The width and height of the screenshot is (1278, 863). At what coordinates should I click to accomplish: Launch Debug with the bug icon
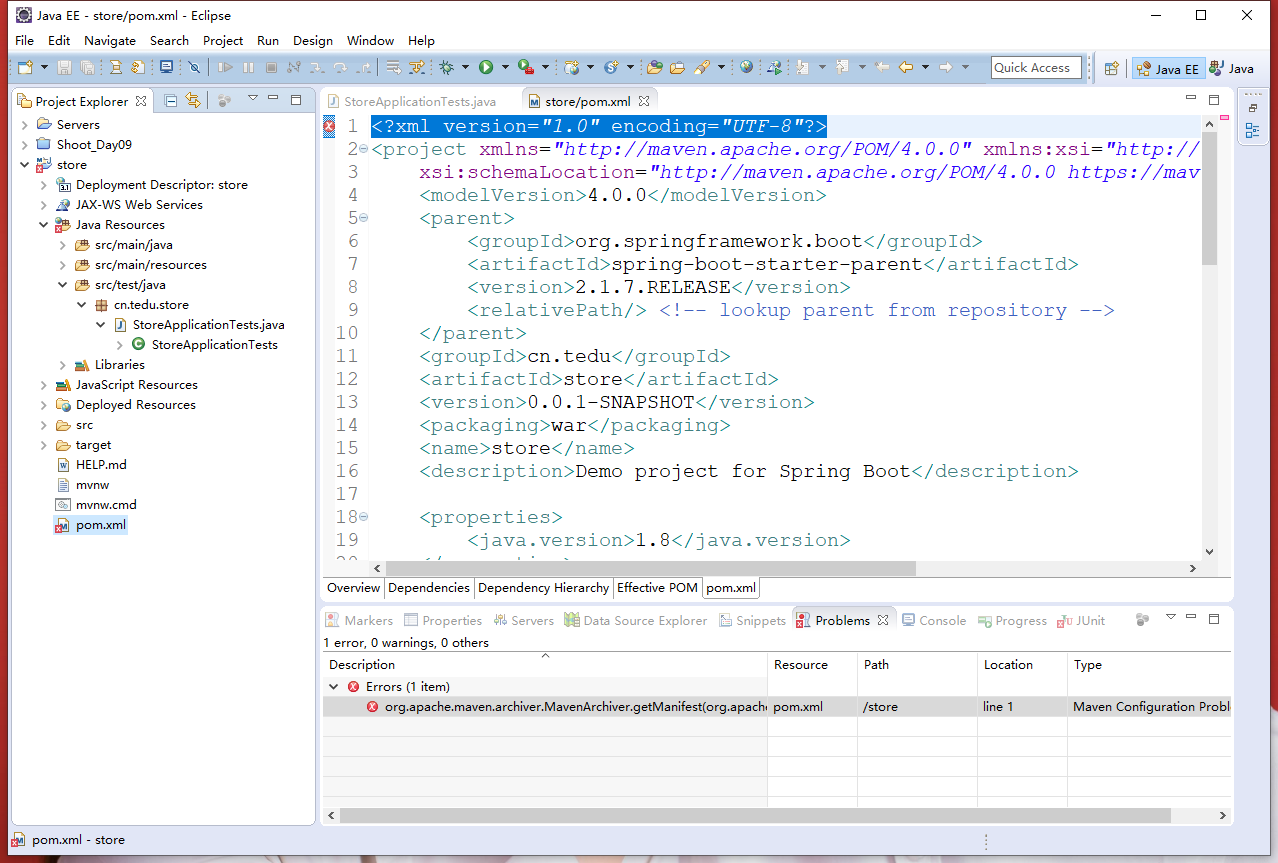pyautogui.click(x=446, y=67)
